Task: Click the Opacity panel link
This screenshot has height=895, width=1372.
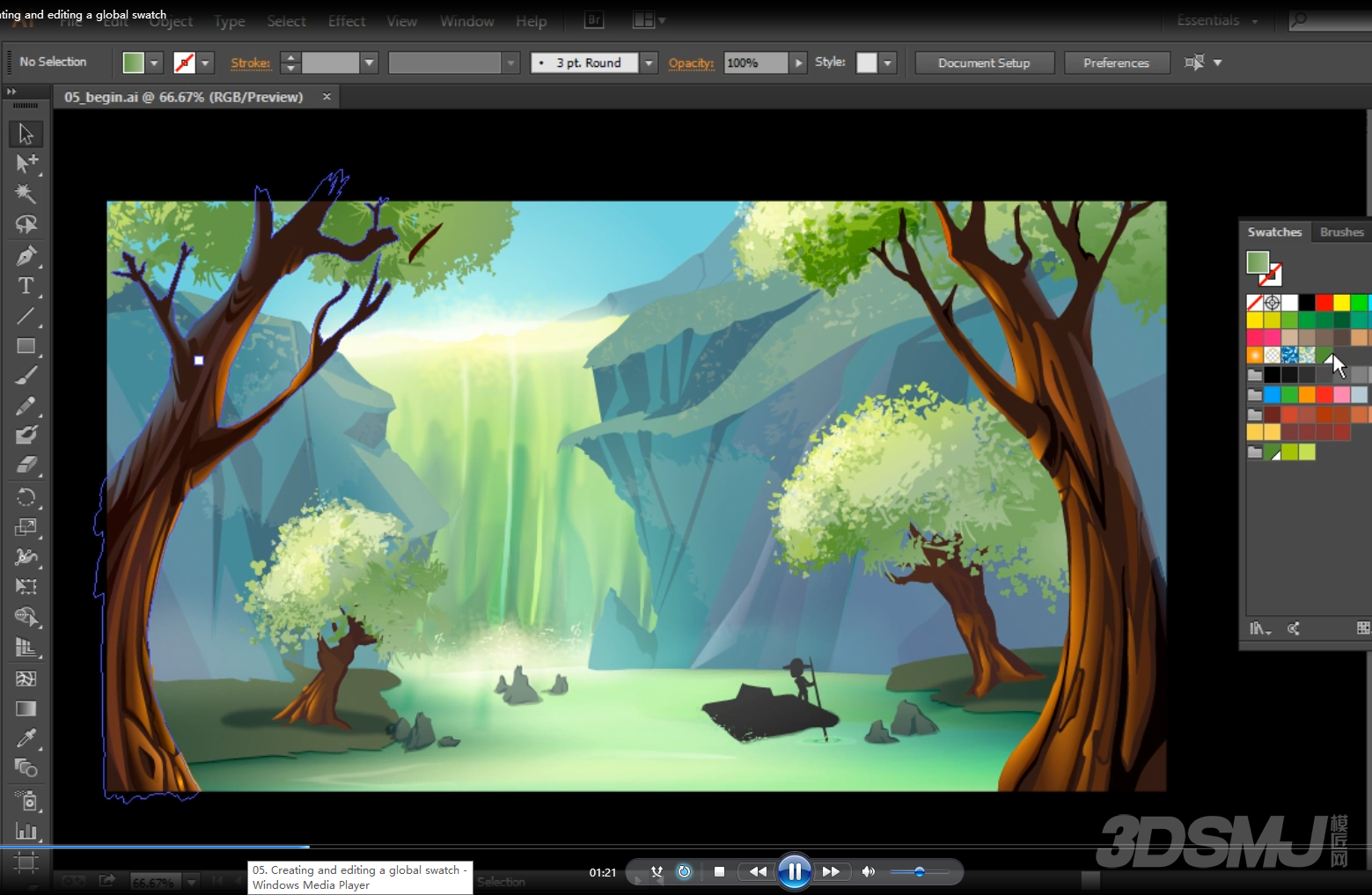Action: 691,62
